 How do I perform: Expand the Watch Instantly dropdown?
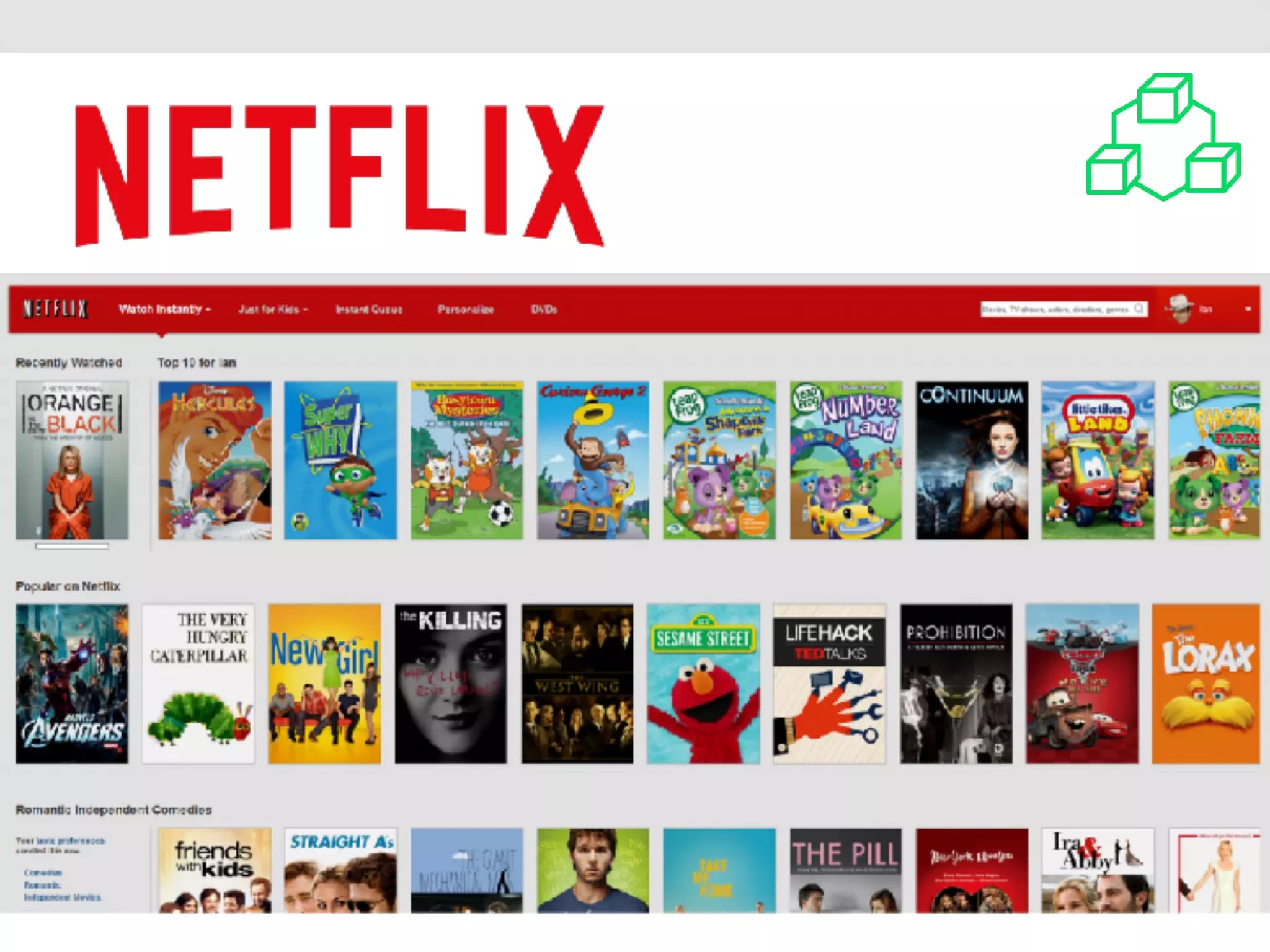pos(165,309)
